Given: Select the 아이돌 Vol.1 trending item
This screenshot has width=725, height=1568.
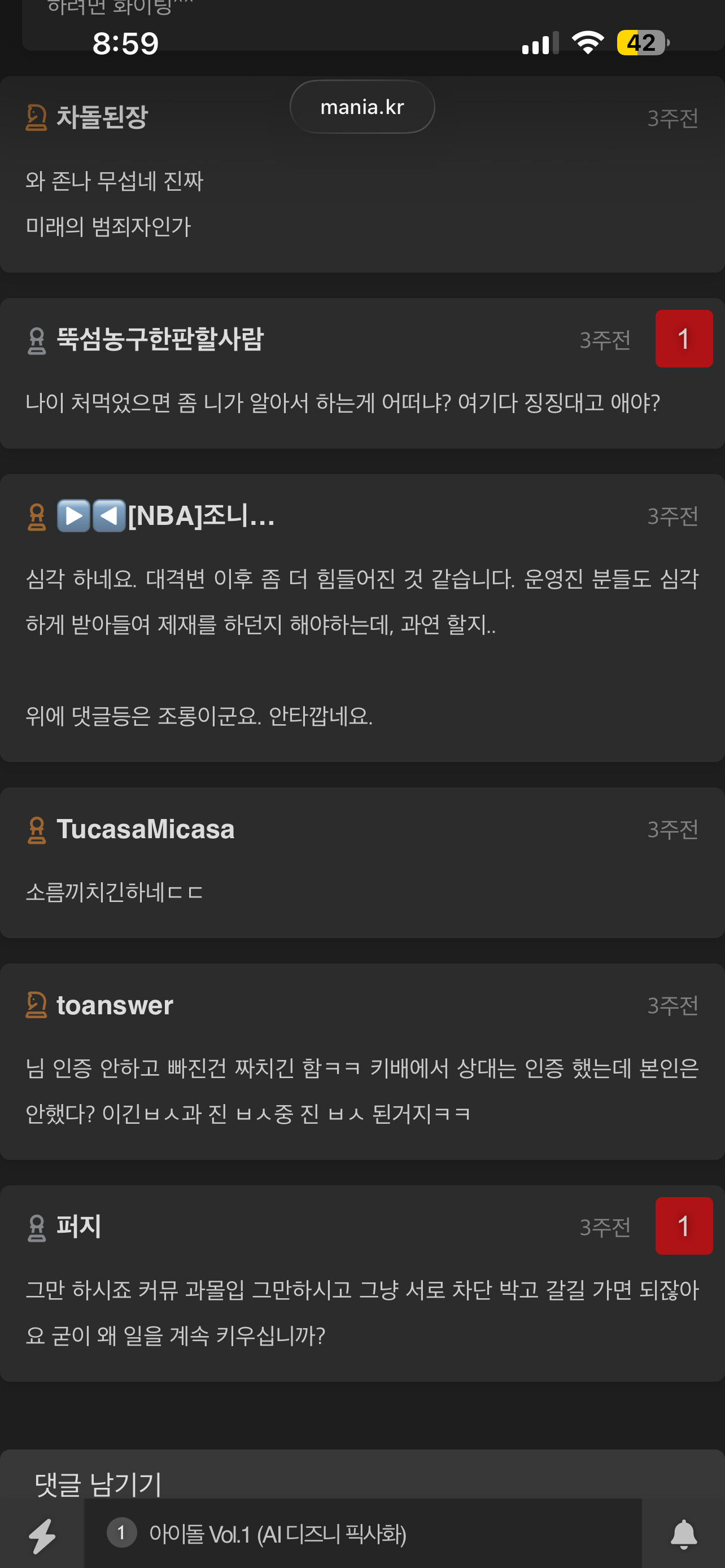Looking at the screenshot, I should coord(278,1534).
